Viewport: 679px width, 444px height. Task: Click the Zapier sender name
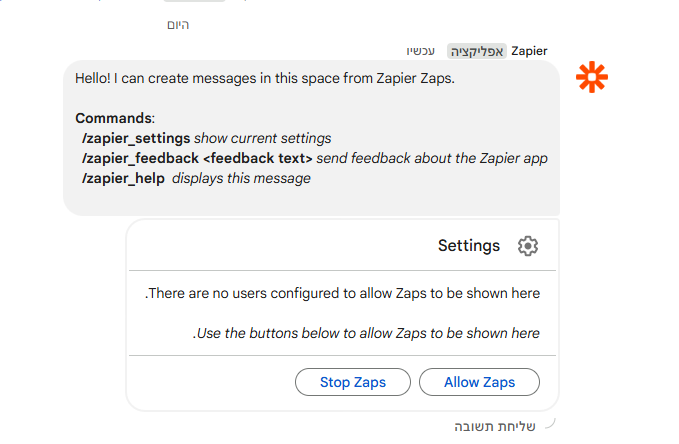pyautogui.click(x=529, y=50)
